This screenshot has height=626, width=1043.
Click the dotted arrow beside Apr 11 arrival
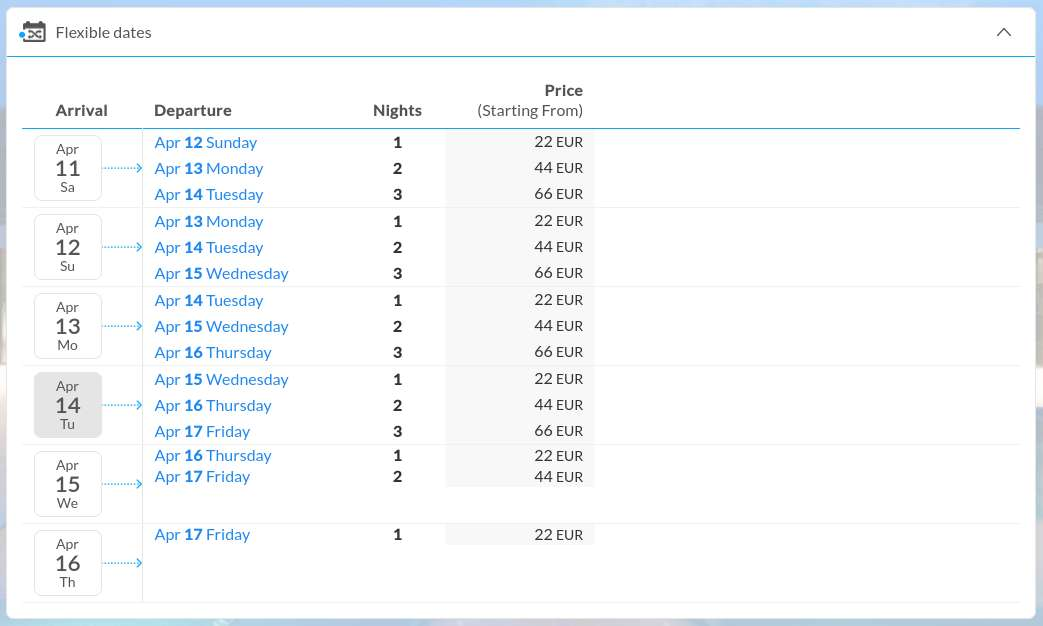(123, 168)
